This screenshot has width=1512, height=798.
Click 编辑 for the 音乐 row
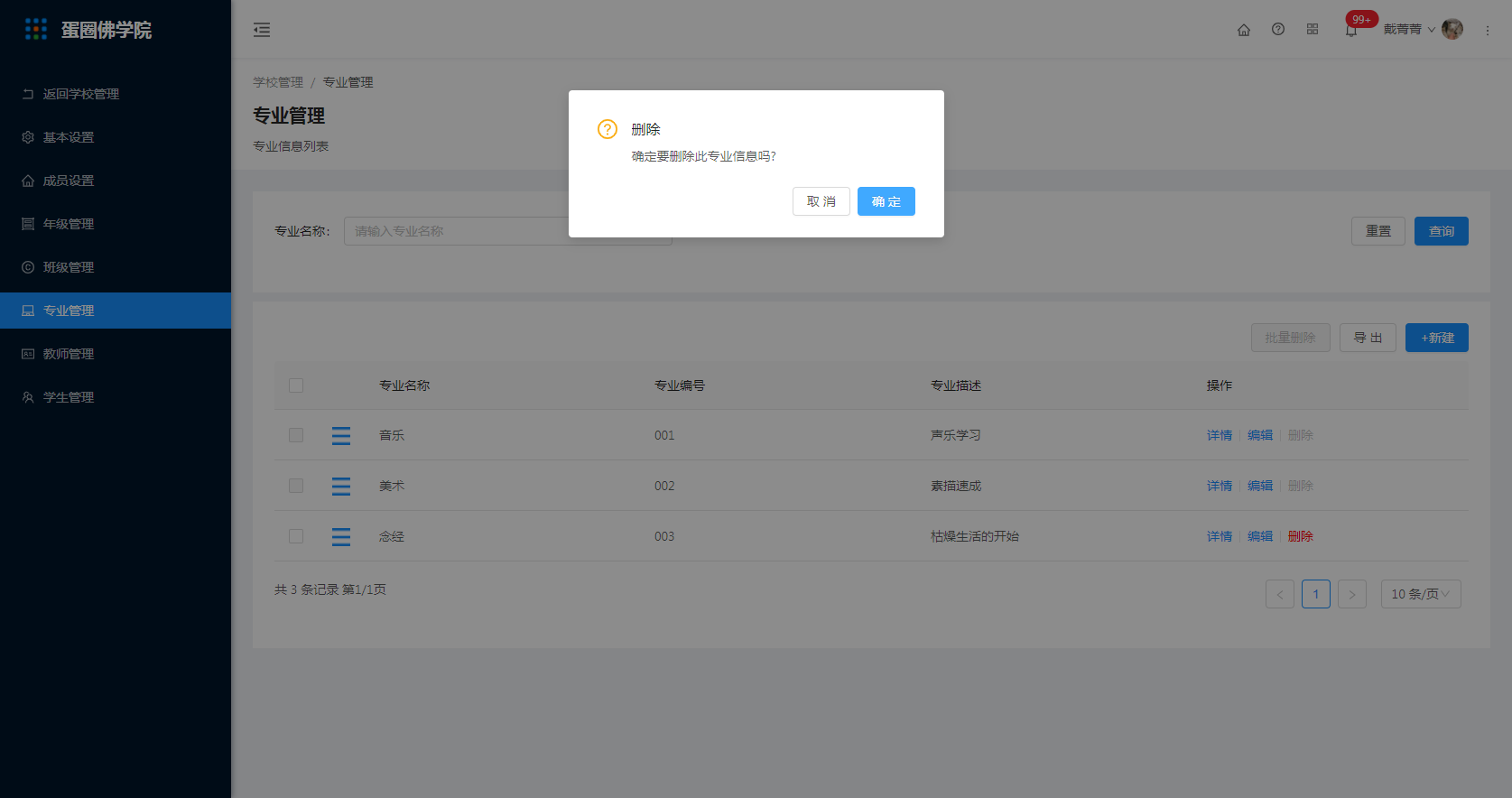click(1260, 435)
